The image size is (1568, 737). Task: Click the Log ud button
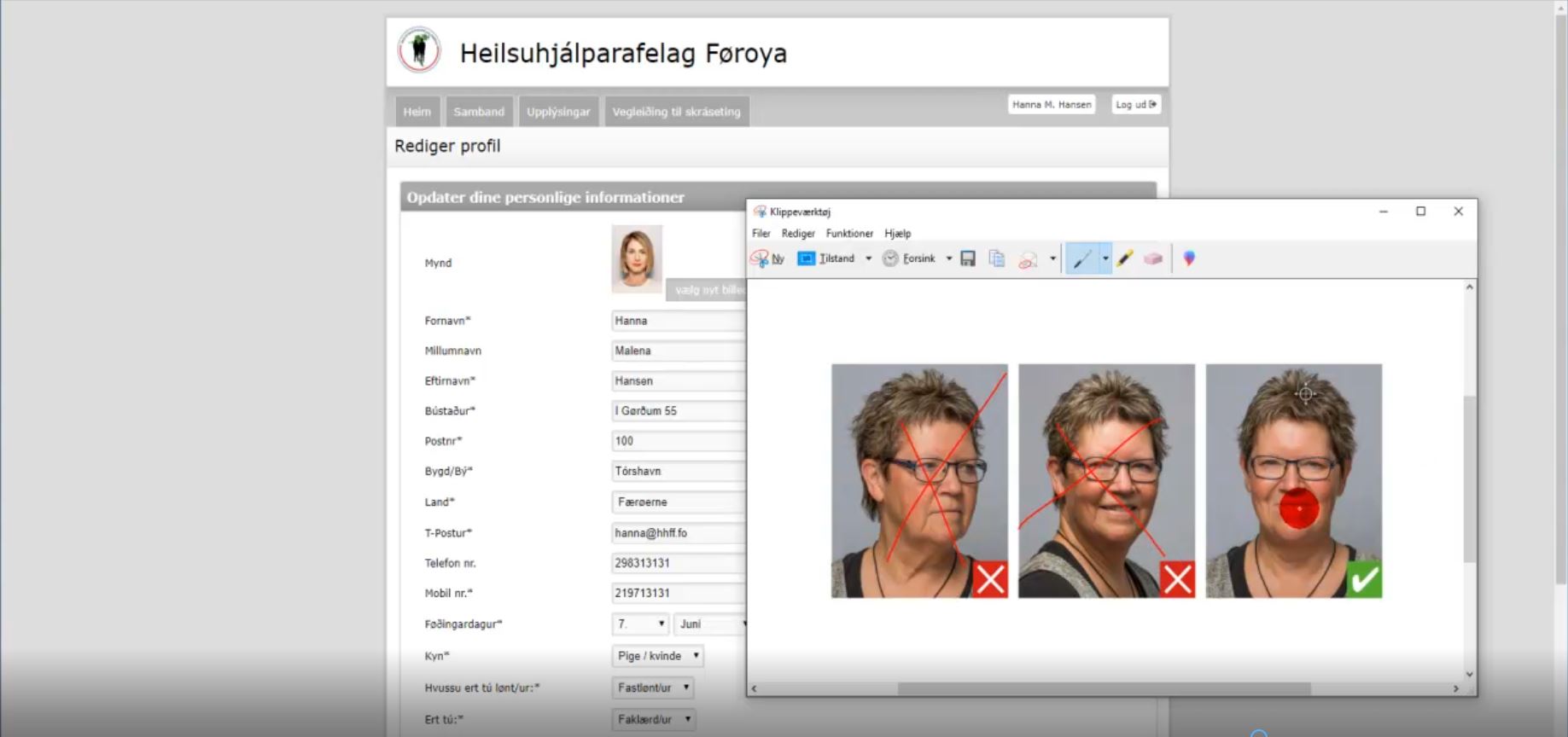[x=1136, y=105]
